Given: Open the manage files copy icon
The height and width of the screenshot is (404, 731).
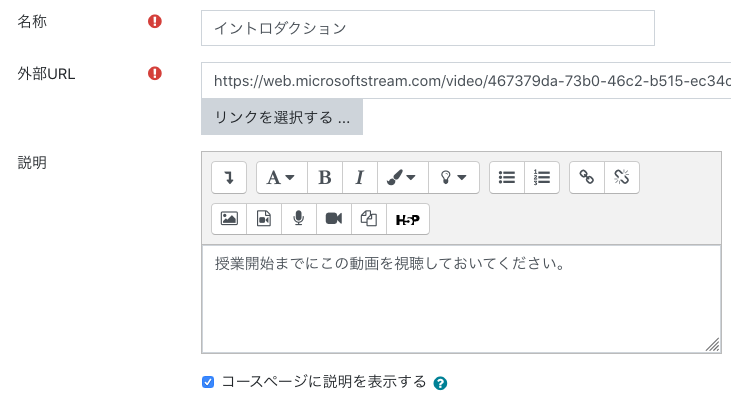Looking at the screenshot, I should [x=369, y=219].
